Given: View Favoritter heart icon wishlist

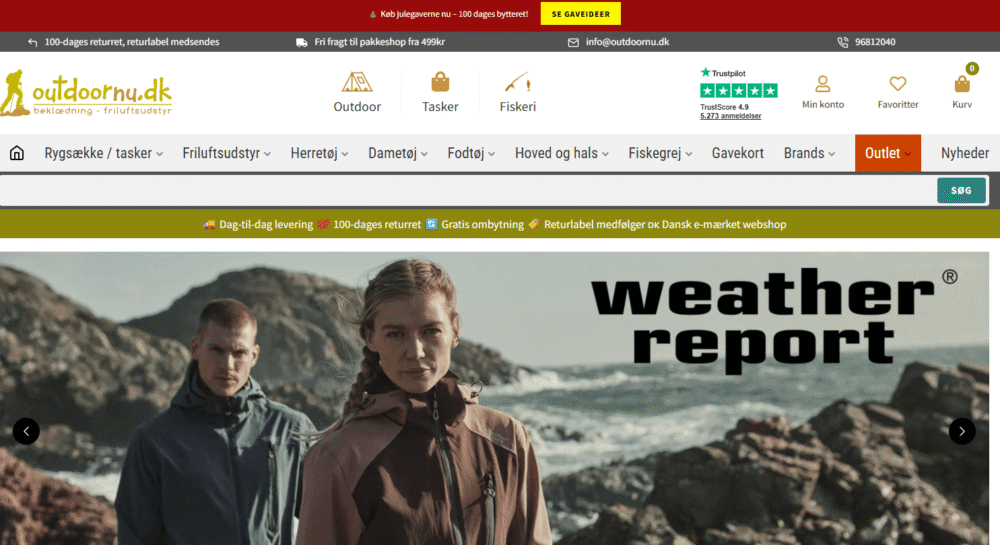Looking at the screenshot, I should pyautogui.click(x=897, y=92).
